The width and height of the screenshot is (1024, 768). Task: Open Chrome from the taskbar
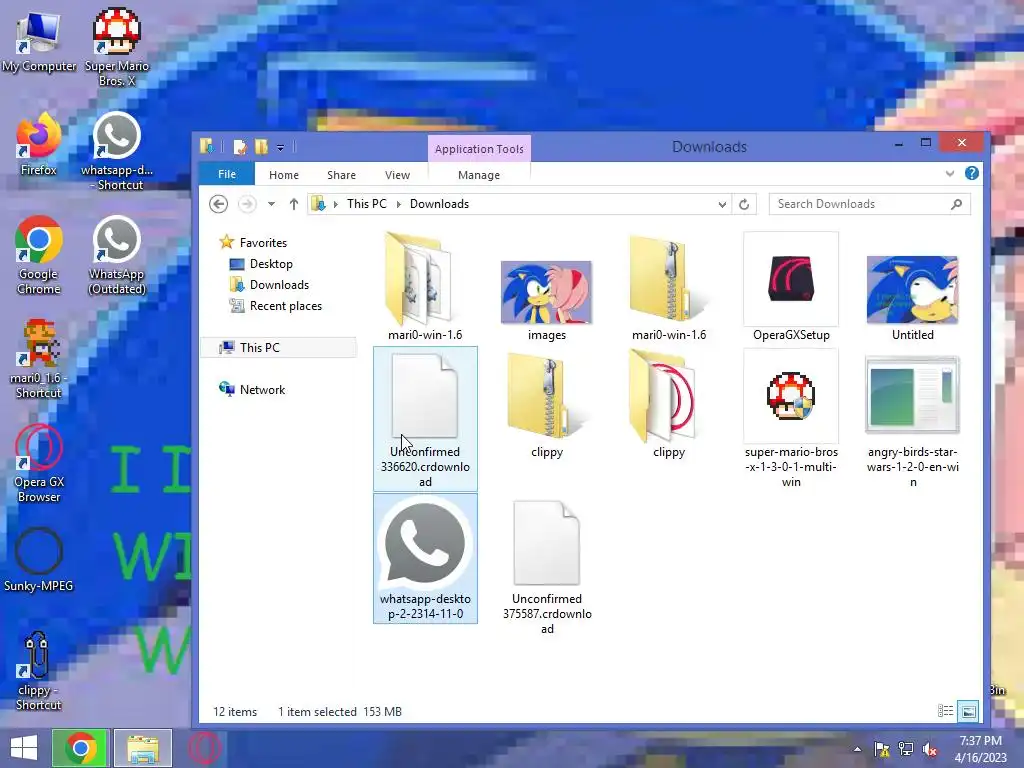[x=80, y=748]
